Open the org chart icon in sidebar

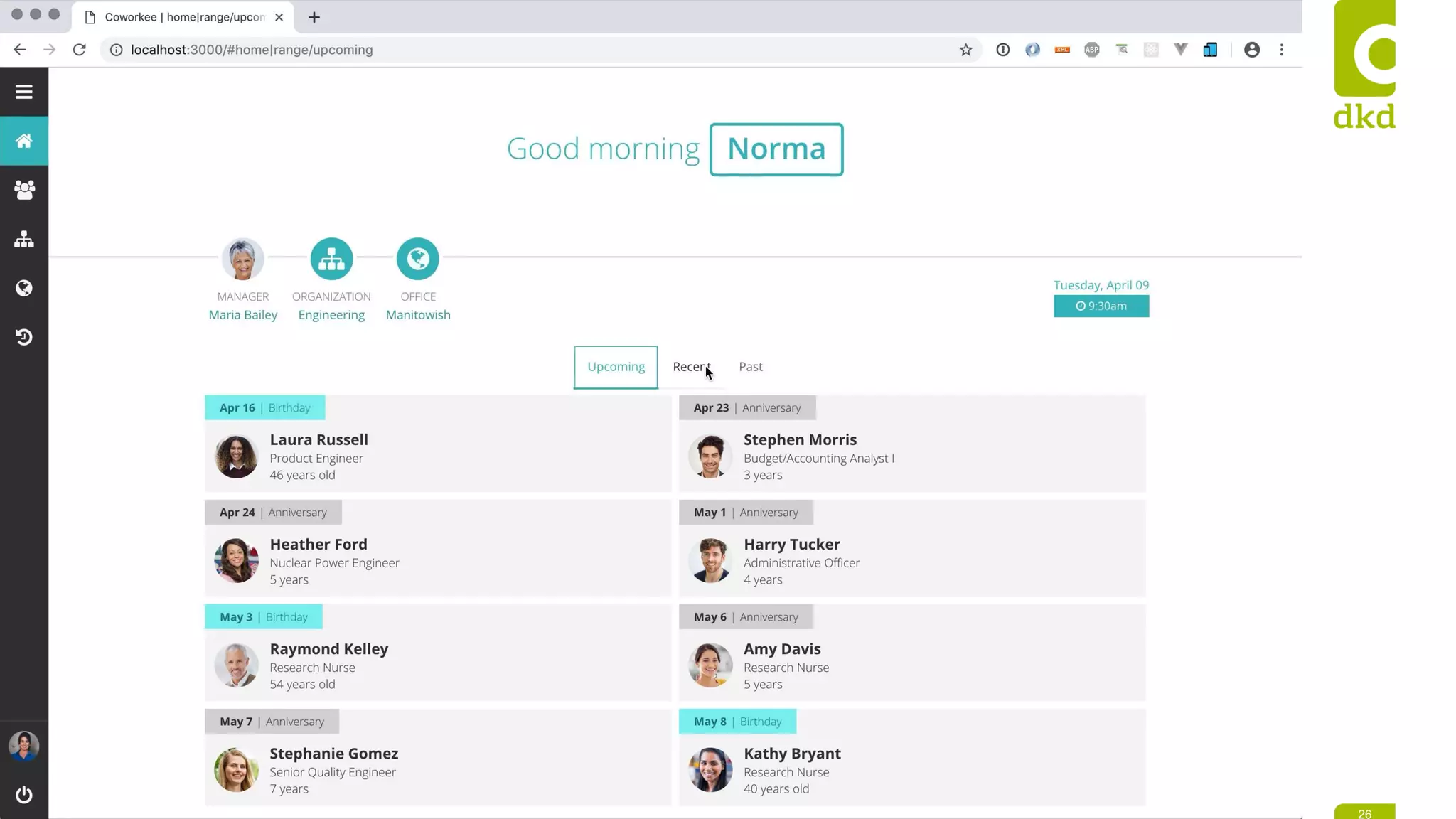pyautogui.click(x=24, y=239)
